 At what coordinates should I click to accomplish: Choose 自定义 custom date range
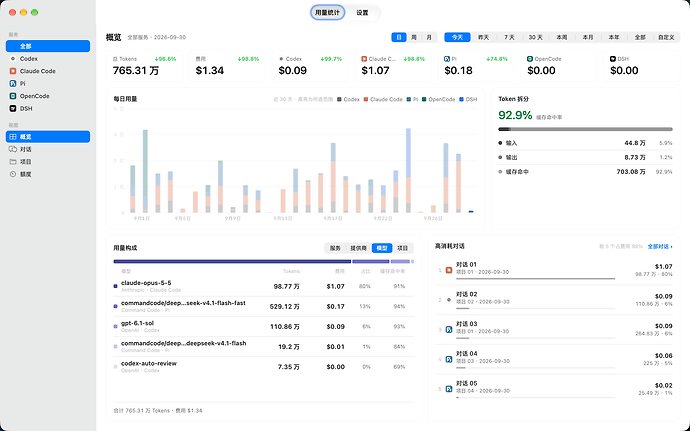(666, 37)
